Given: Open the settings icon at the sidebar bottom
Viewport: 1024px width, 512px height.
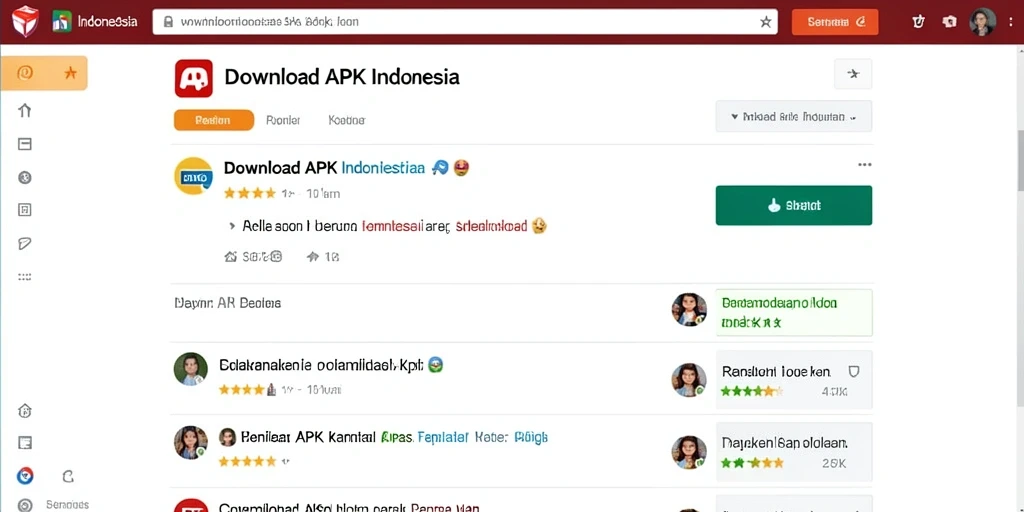Looking at the screenshot, I should 25,505.
